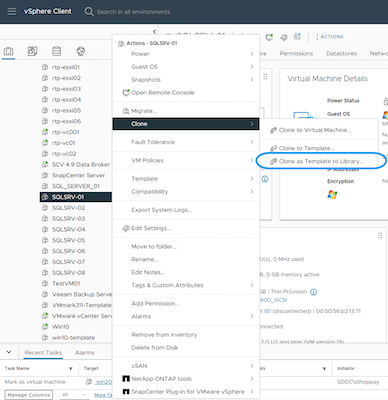
Task: Switch to Alarms tab in bottom panel
Action: click(x=85, y=353)
